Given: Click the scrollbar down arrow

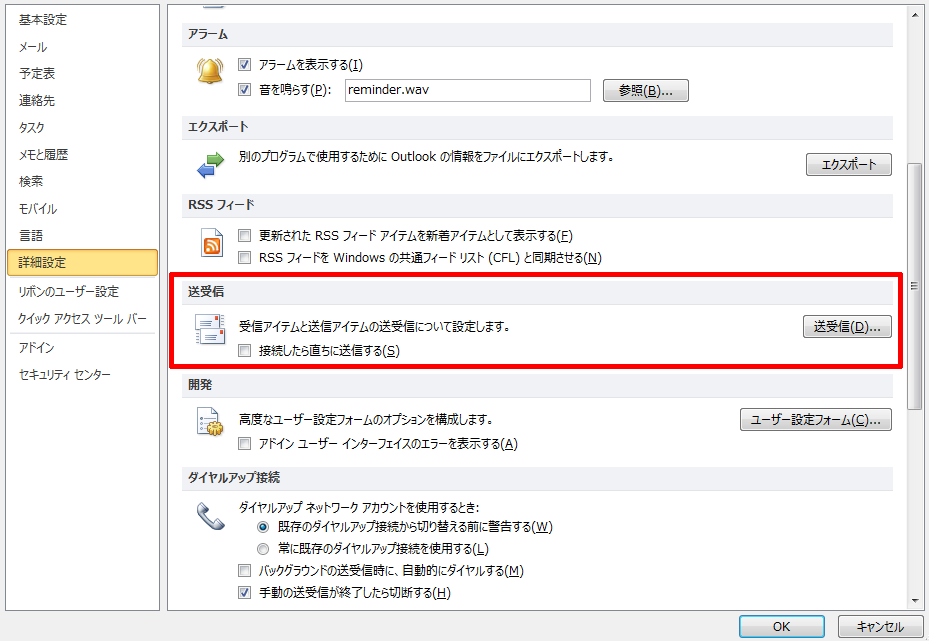Looking at the screenshot, I should point(915,601).
